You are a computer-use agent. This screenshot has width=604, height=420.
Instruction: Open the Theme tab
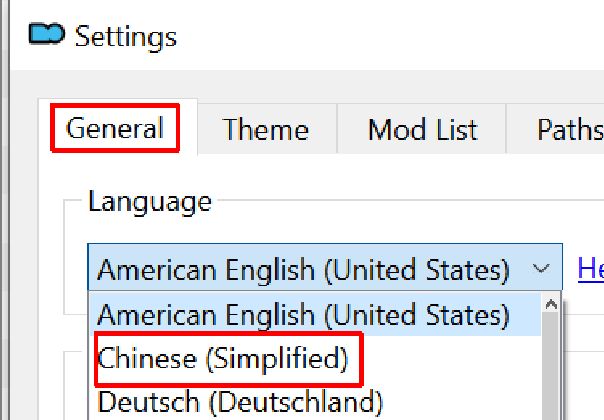point(266,129)
